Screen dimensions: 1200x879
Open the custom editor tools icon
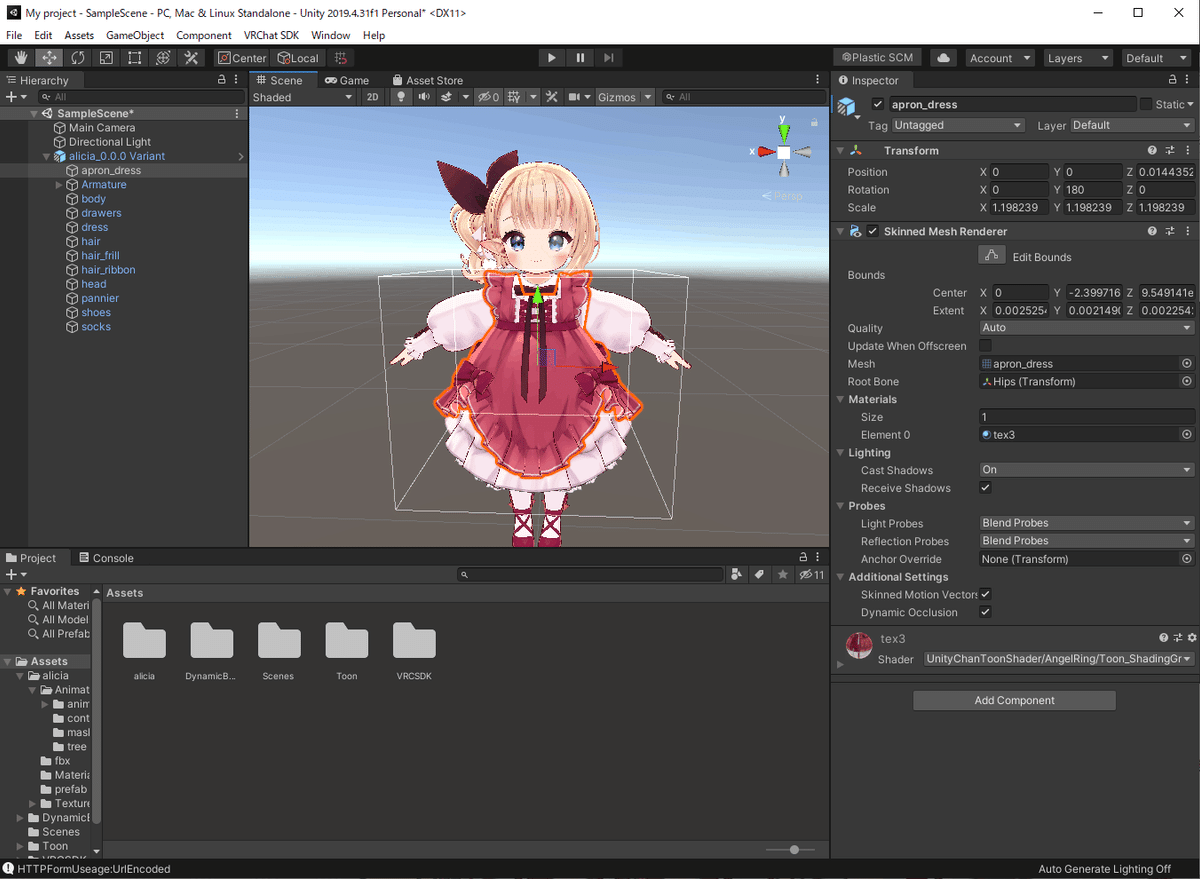click(x=191, y=58)
